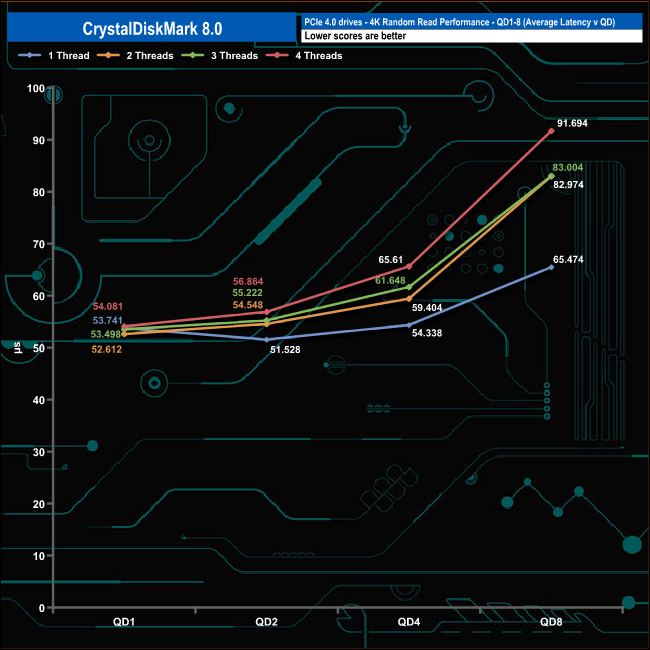Click the 100 y-axis tick label

36,88
